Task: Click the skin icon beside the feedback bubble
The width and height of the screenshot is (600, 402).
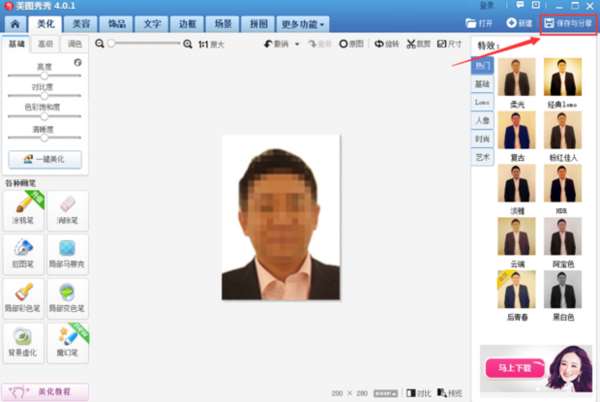Action: 536,5
